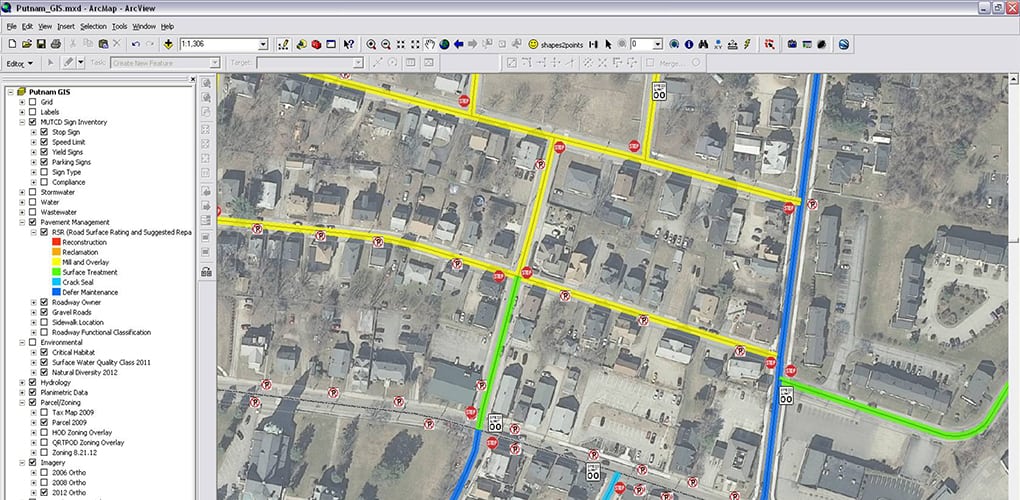
Task: Select the Identify tool blue i icon
Action: 689,44
